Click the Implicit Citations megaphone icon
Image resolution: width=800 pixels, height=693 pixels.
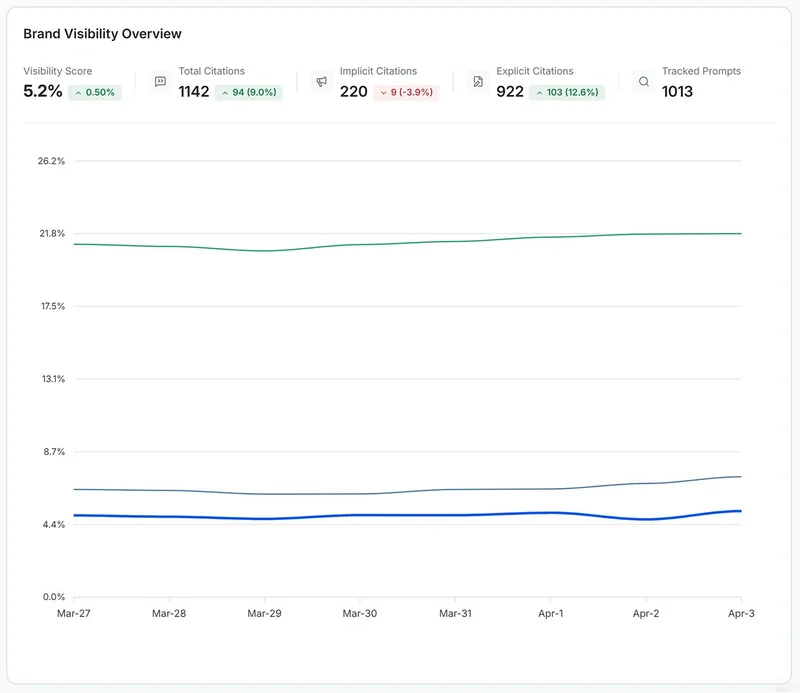[321, 82]
